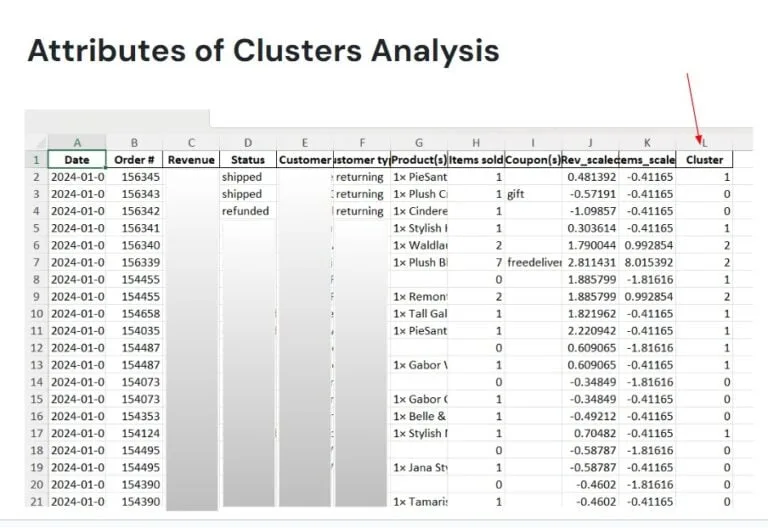Click the '1x Jana St' product cell

[x=419, y=467]
